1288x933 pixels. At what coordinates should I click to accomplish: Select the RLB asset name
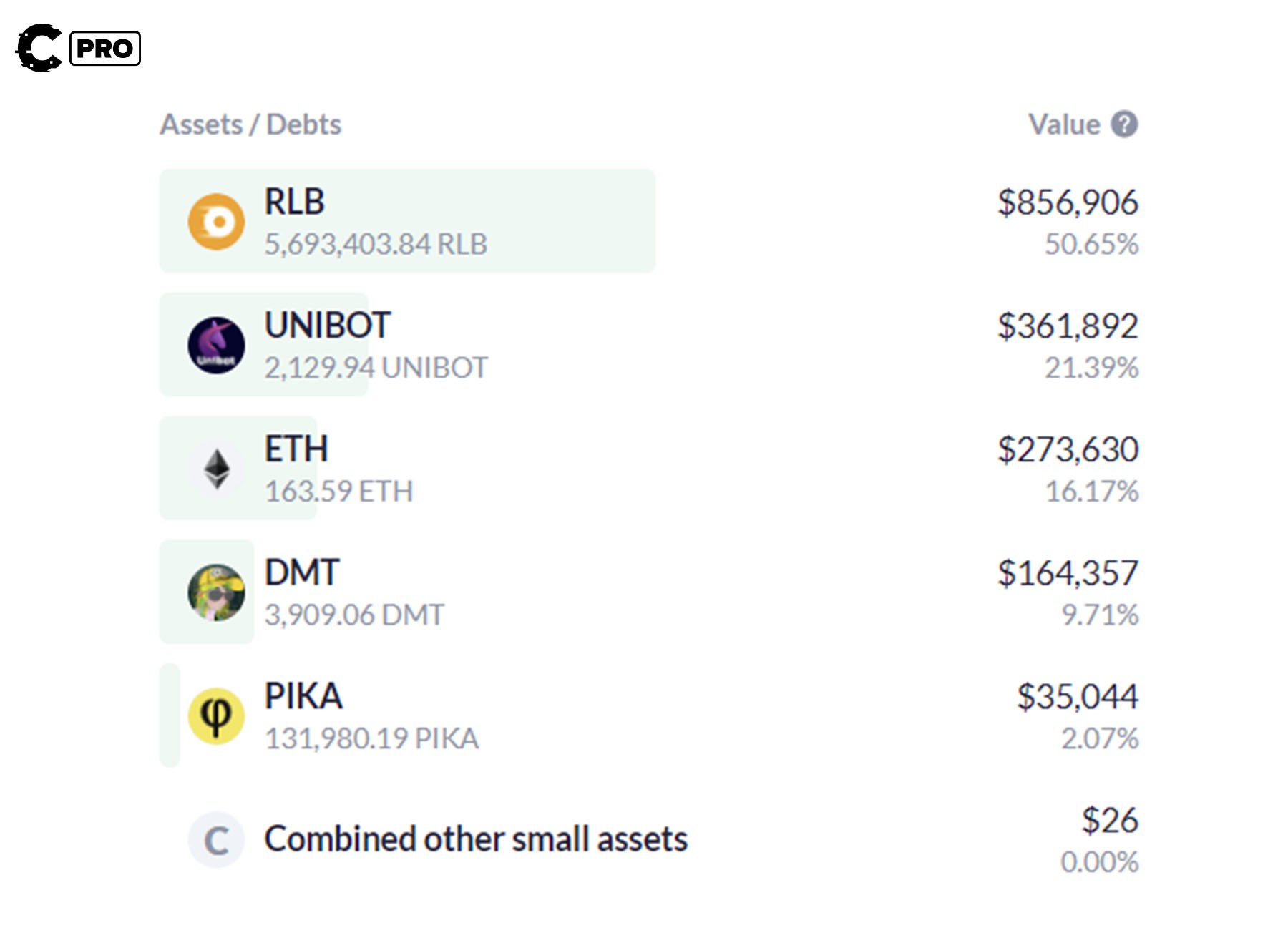click(294, 202)
